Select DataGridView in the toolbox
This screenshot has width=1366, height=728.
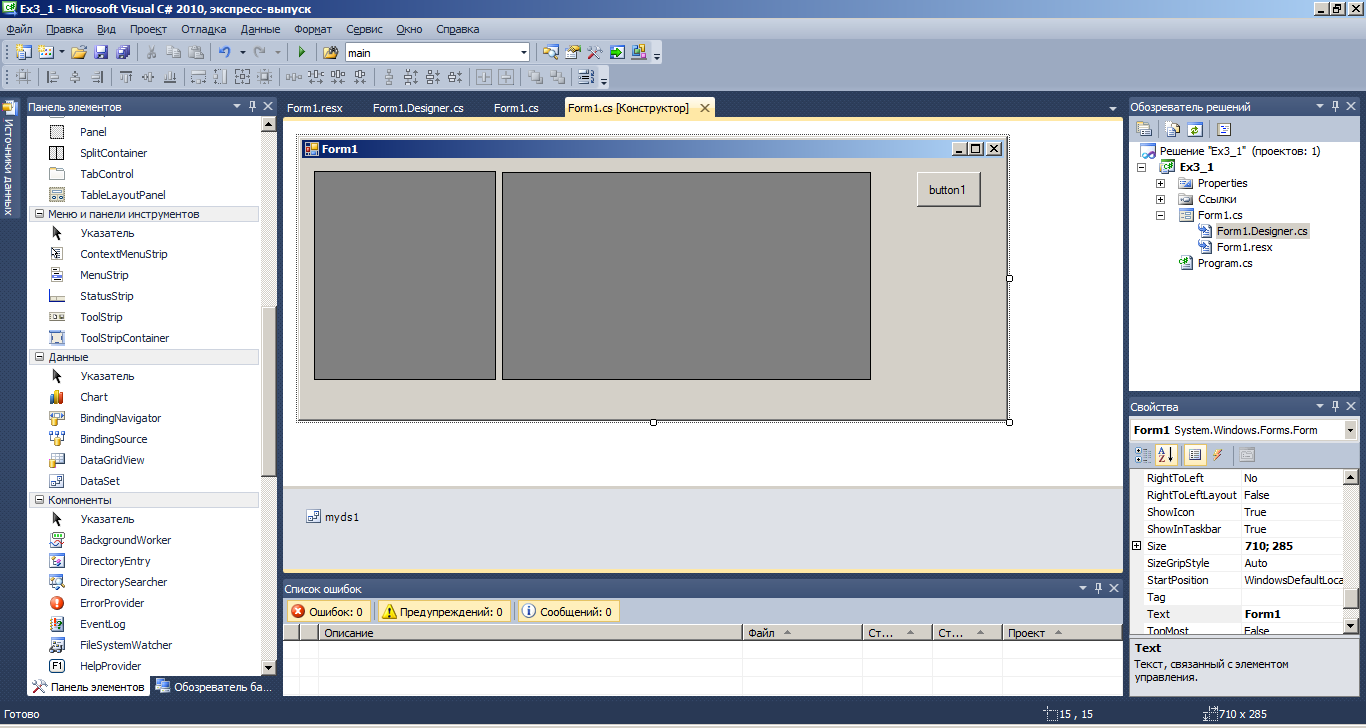point(112,460)
